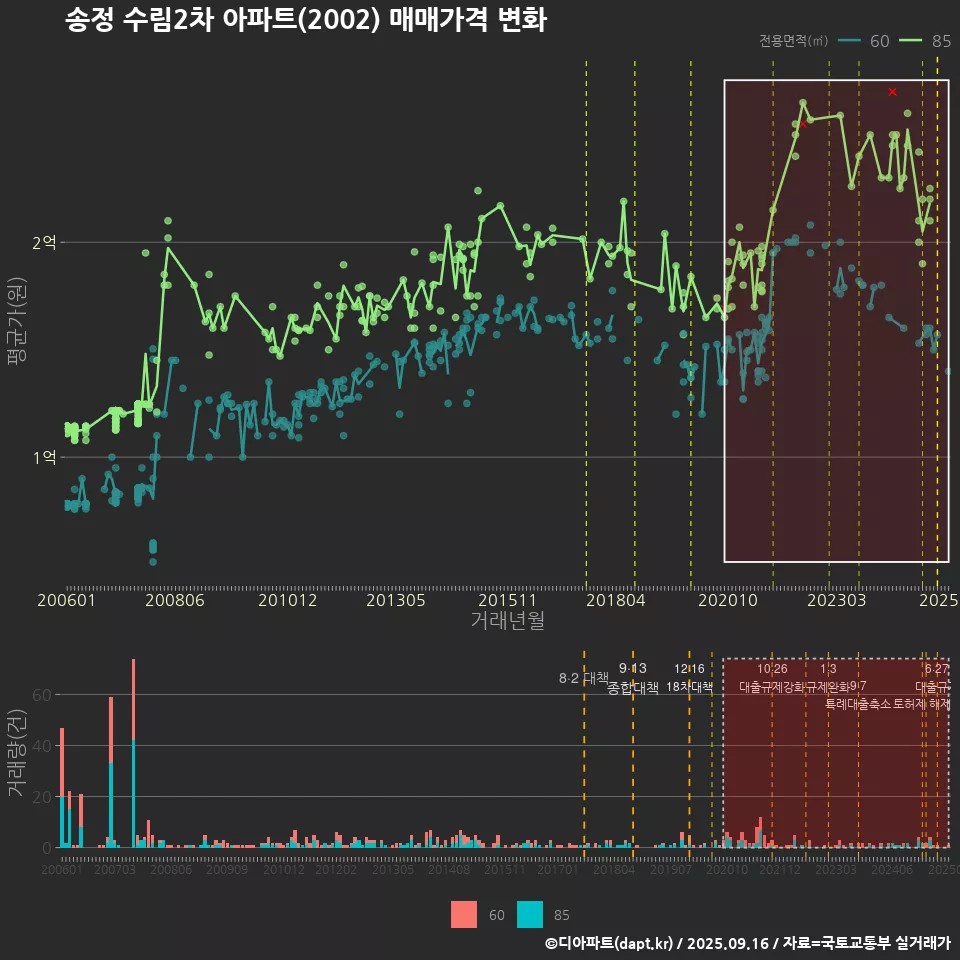The image size is (960, 960).
Task: Select the salmon 60 swatch in bottom legend
Action: pos(464,914)
